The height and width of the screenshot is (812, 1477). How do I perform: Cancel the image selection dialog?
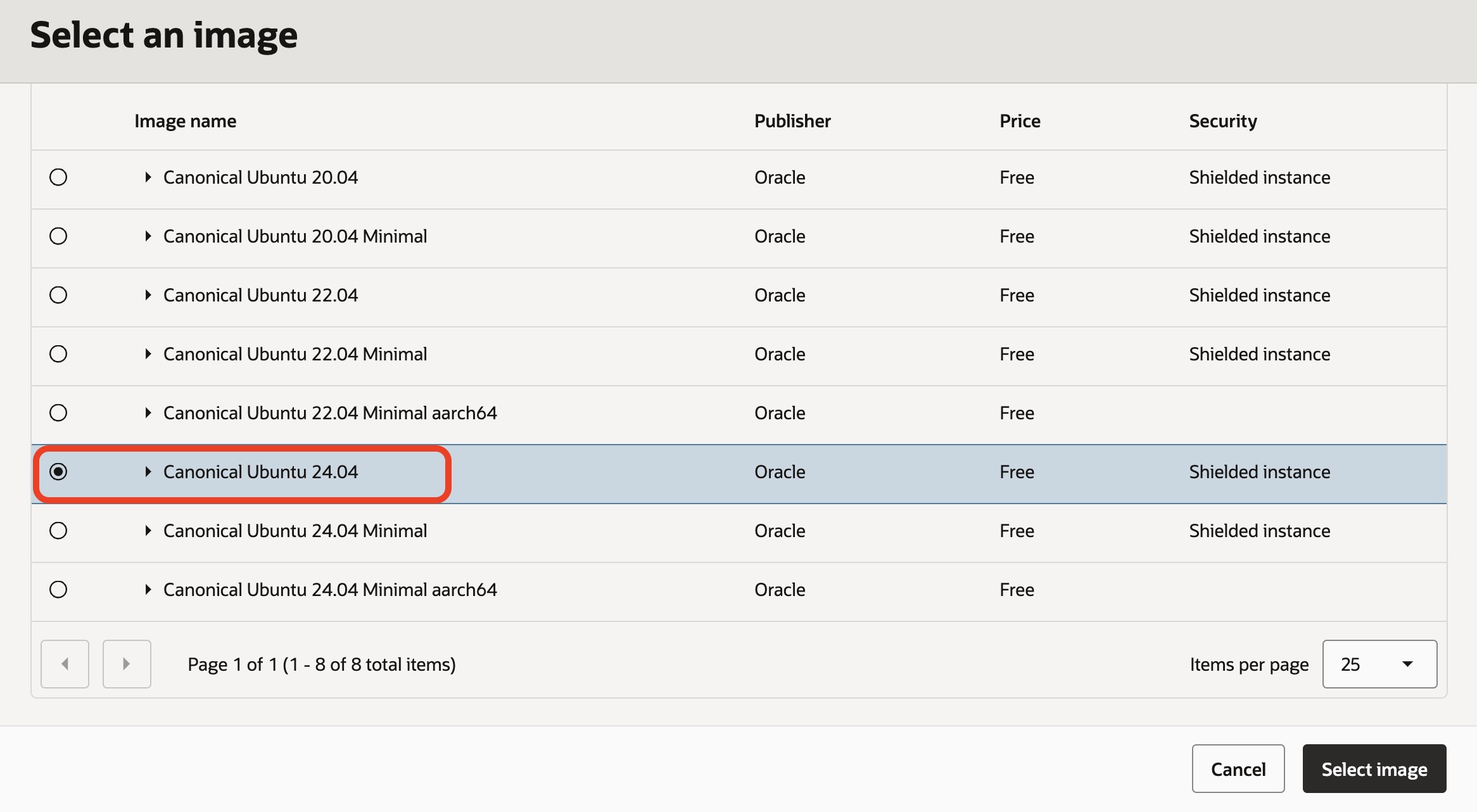[1238, 769]
